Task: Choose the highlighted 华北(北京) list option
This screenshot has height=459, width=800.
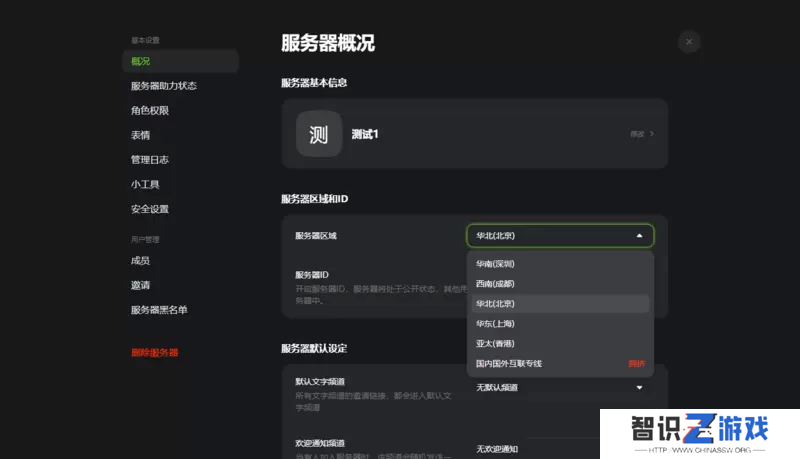Action: coord(560,303)
